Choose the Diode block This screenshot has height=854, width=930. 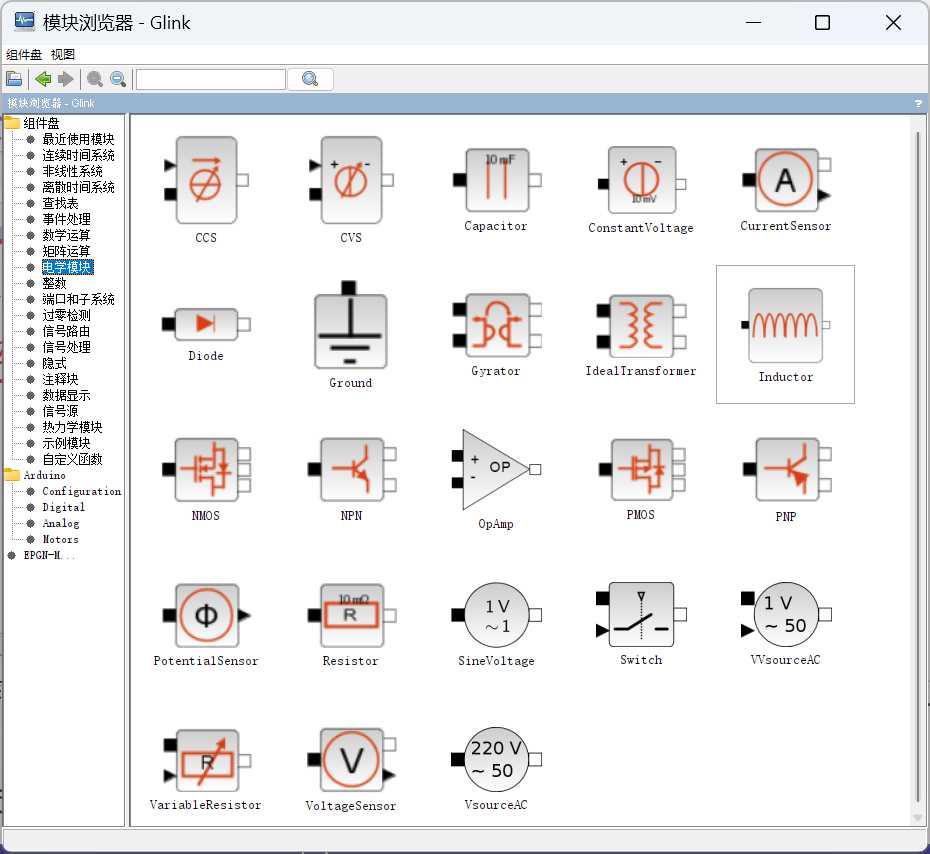point(205,325)
